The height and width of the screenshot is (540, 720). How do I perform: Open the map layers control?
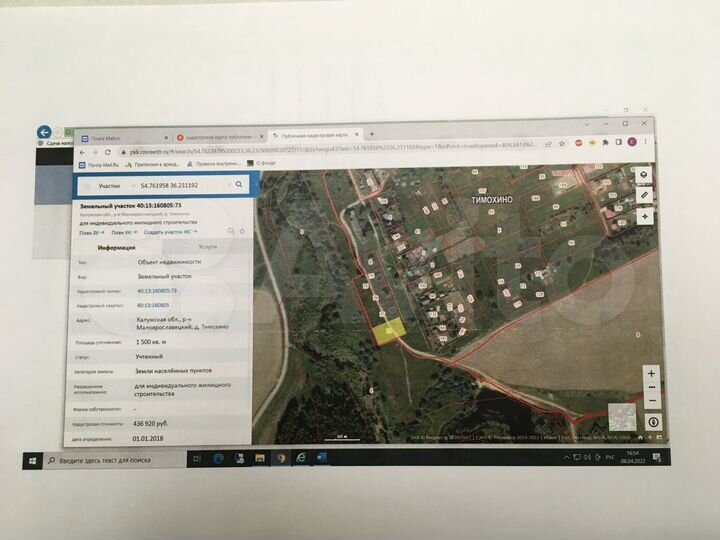click(644, 175)
